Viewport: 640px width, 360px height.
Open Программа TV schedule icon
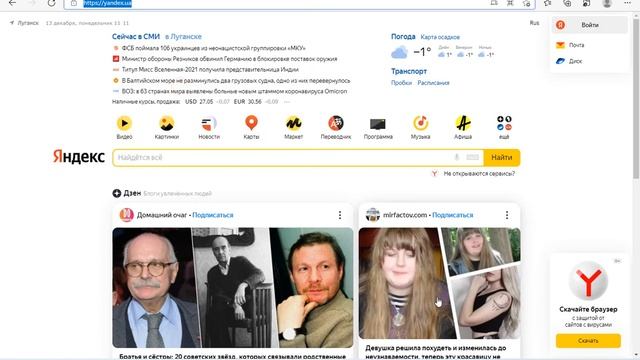[x=378, y=124]
